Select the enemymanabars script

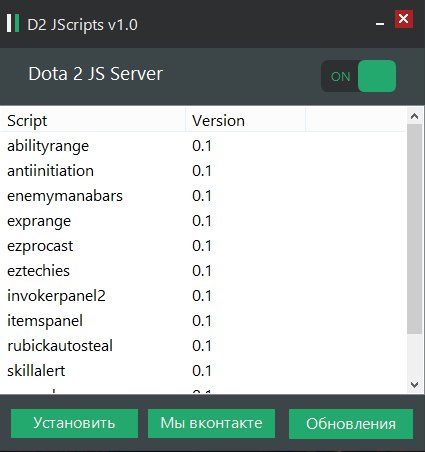(65, 196)
